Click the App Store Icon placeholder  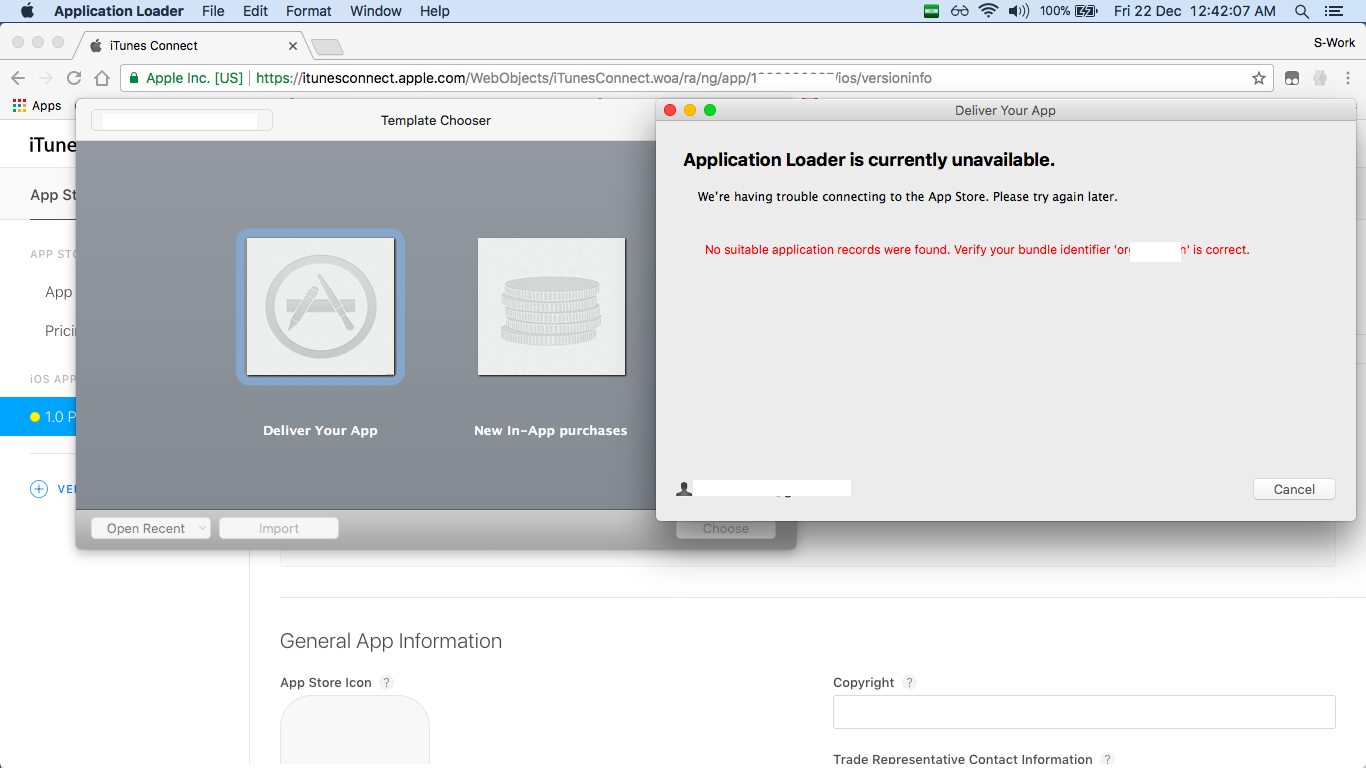click(355, 731)
